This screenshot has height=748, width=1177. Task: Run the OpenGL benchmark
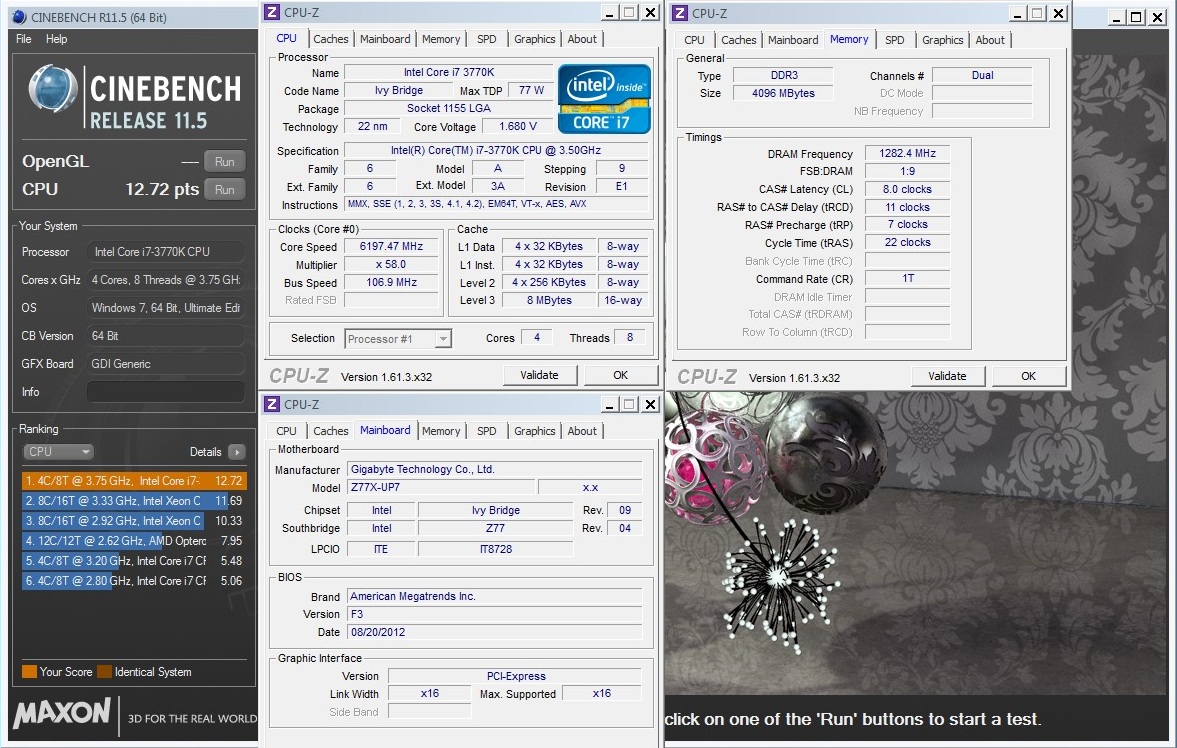(224, 161)
